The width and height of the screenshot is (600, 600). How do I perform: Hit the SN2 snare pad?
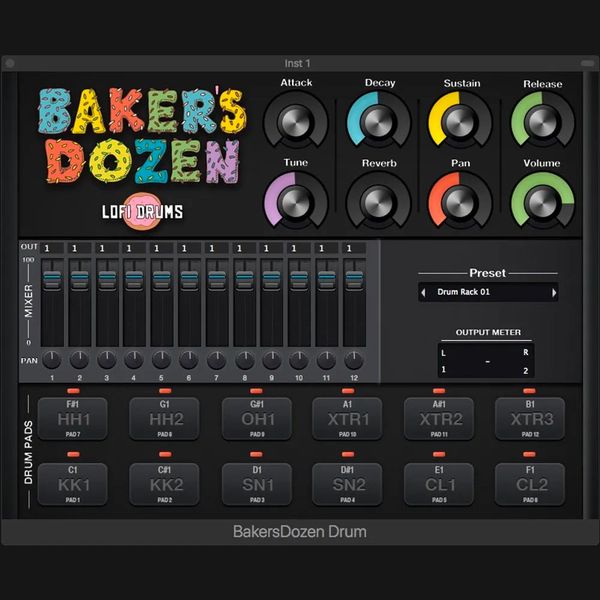tap(347, 484)
